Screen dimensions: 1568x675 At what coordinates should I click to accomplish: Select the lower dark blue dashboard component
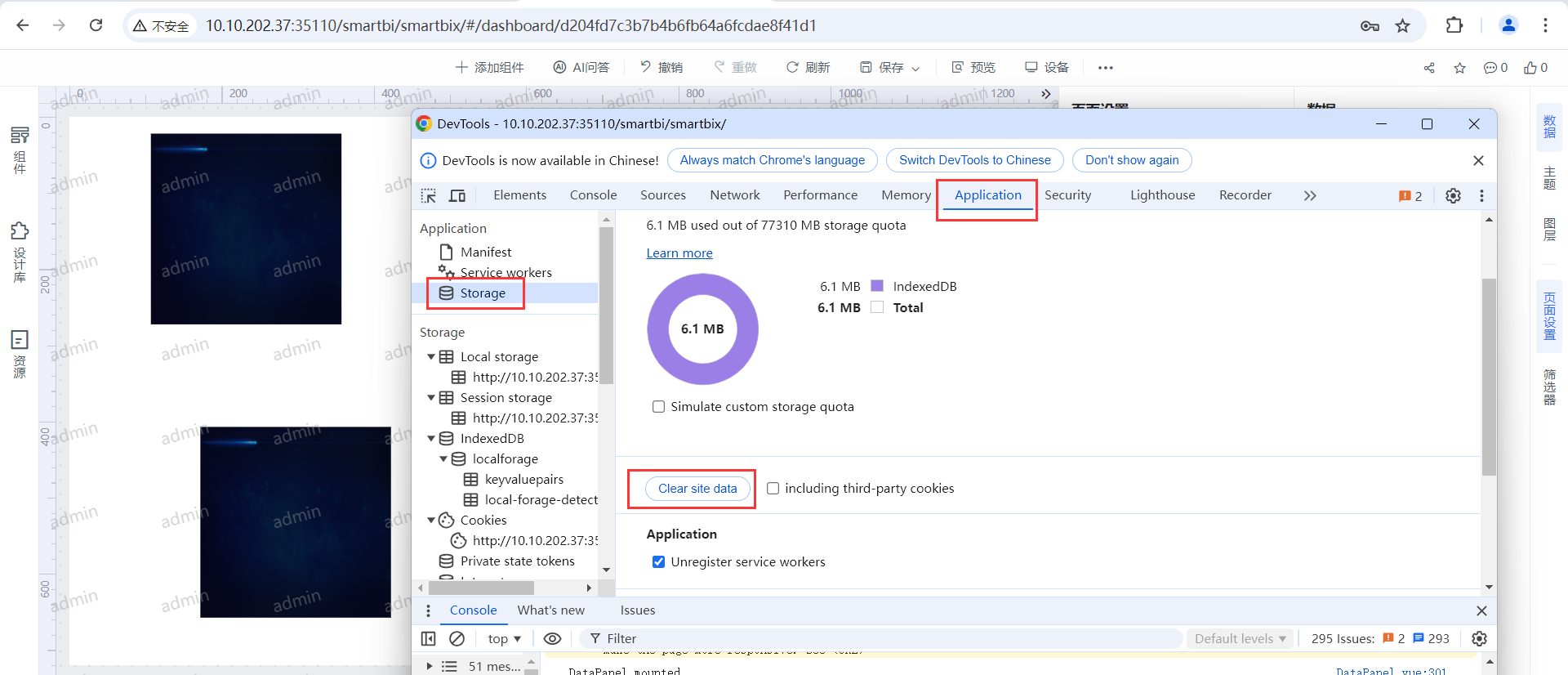pos(296,522)
